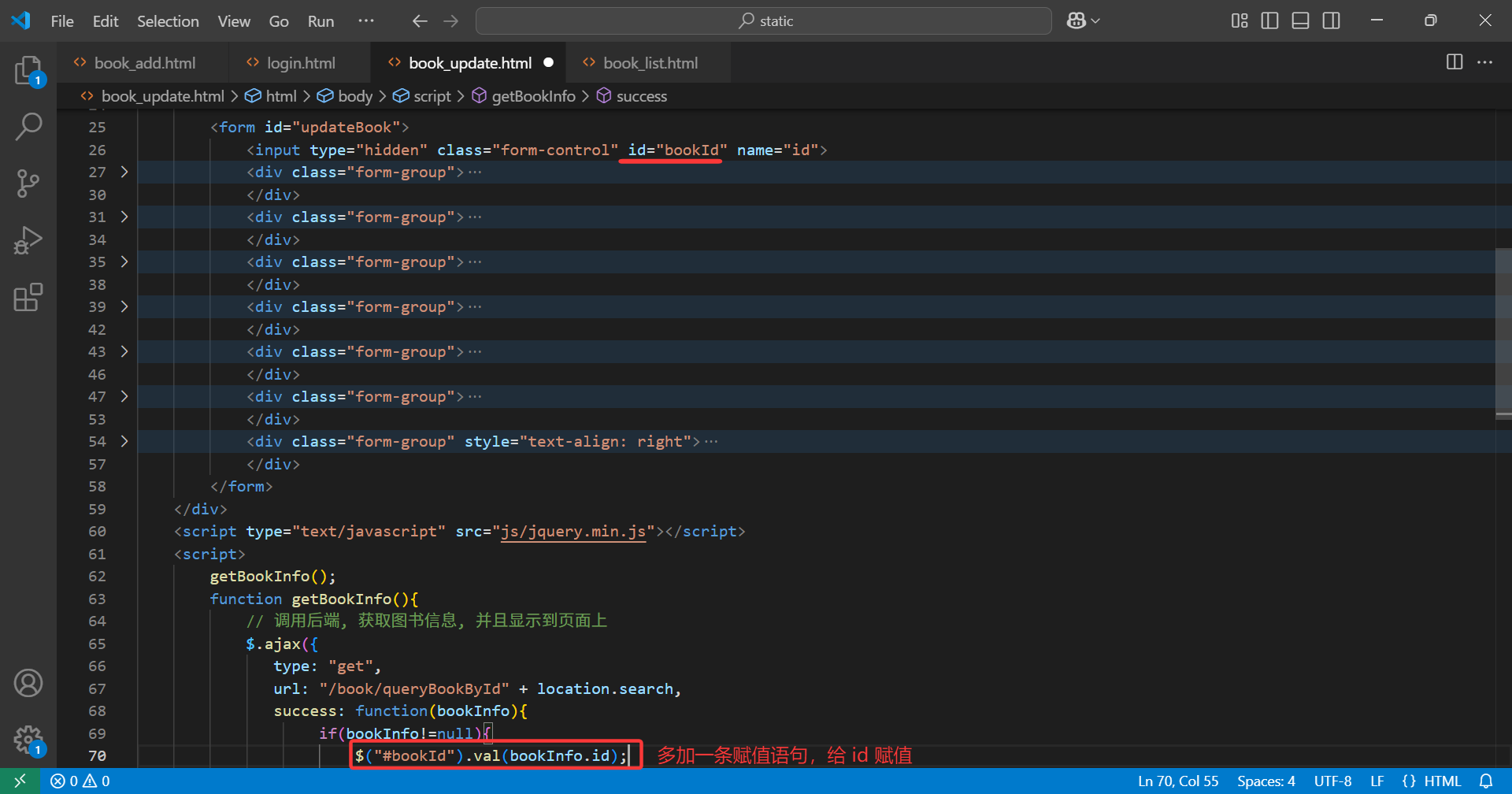Open the Extensions view
1512x794 pixels.
coord(28,297)
